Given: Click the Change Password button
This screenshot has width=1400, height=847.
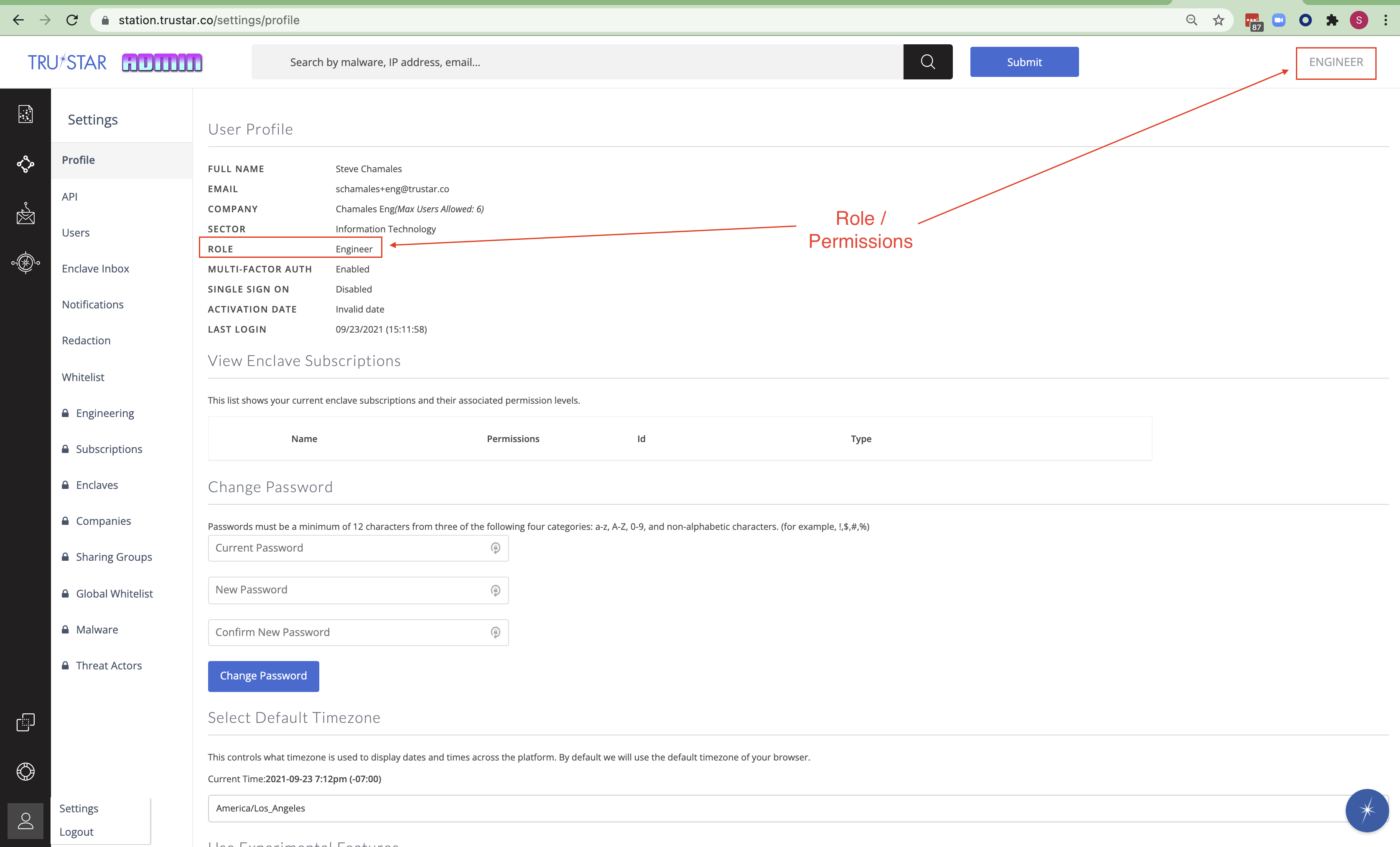Looking at the screenshot, I should (263, 676).
